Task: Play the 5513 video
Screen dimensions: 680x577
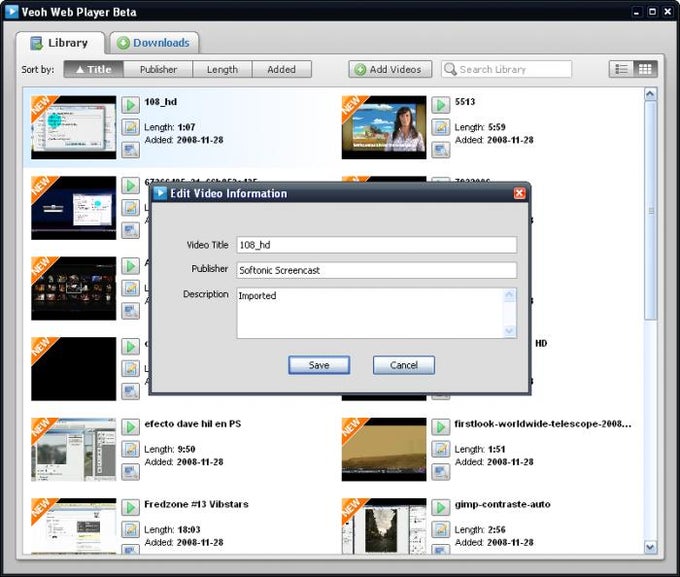Action: pyautogui.click(x=441, y=105)
